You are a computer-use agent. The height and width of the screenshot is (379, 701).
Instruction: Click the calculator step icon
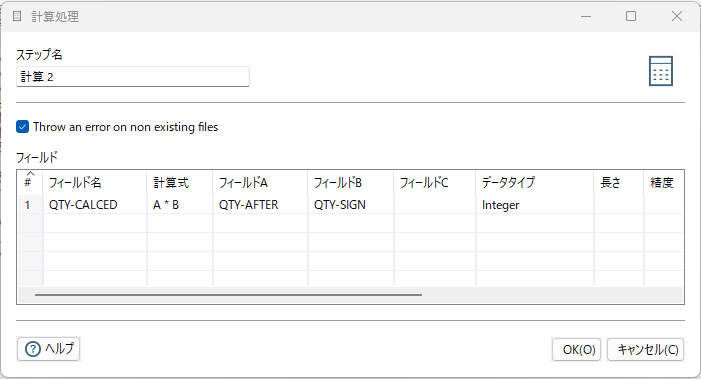click(x=661, y=71)
